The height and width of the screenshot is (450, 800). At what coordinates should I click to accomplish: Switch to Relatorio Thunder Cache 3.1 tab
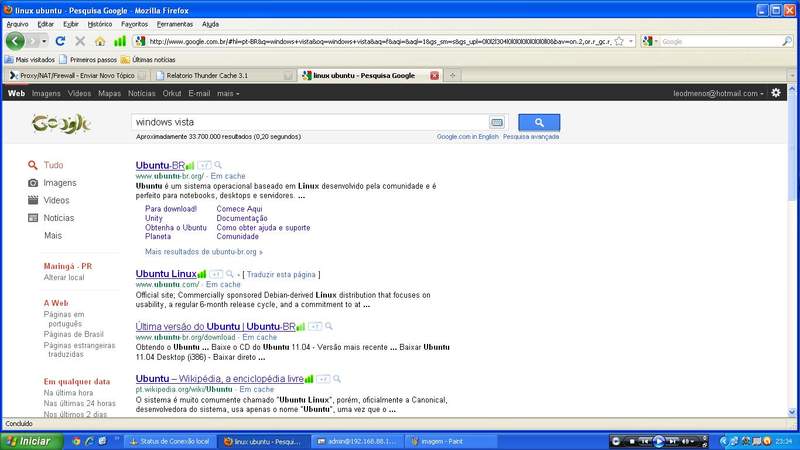tap(224, 76)
